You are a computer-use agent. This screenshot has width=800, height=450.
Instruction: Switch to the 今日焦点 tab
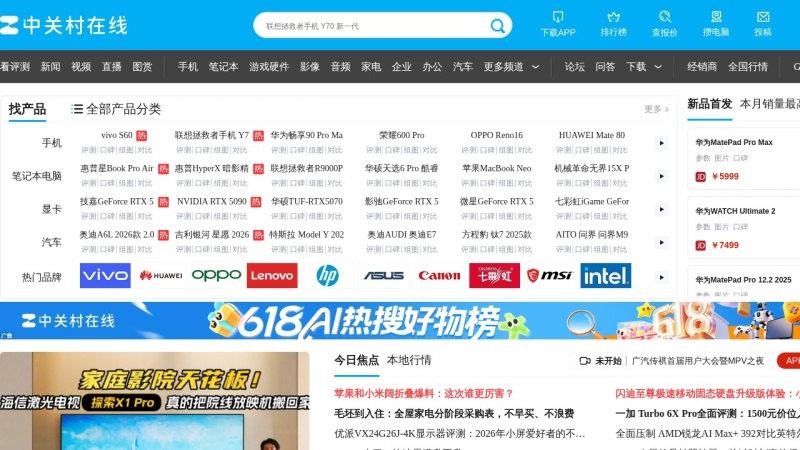tap(356, 360)
